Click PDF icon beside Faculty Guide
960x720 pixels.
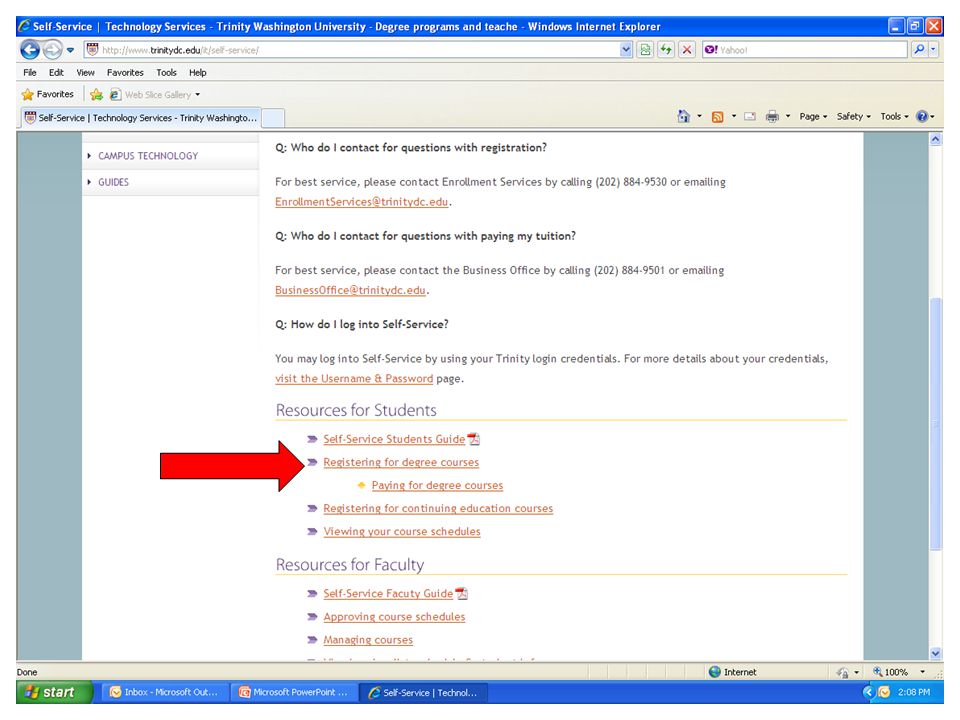tap(462, 593)
